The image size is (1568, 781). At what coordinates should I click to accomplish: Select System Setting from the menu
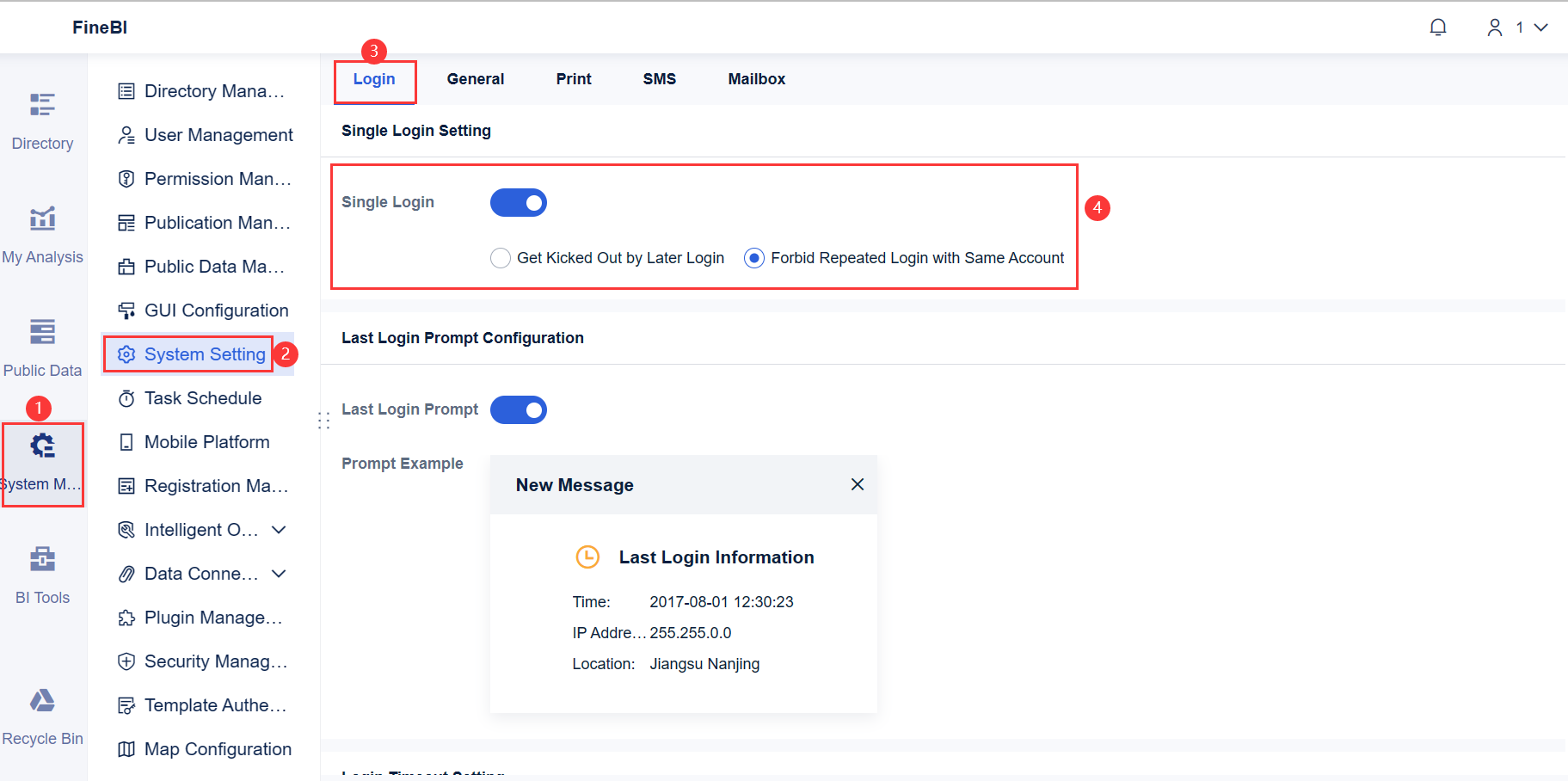pyautogui.click(x=205, y=354)
